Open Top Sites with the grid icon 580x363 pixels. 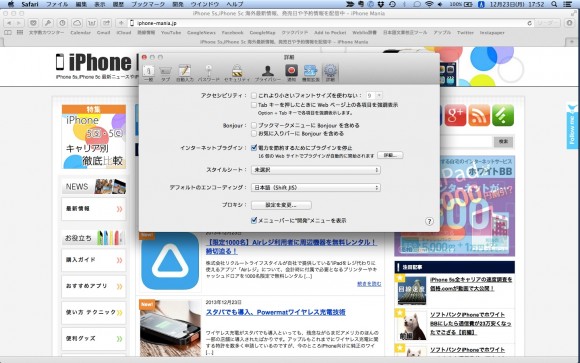point(20,33)
